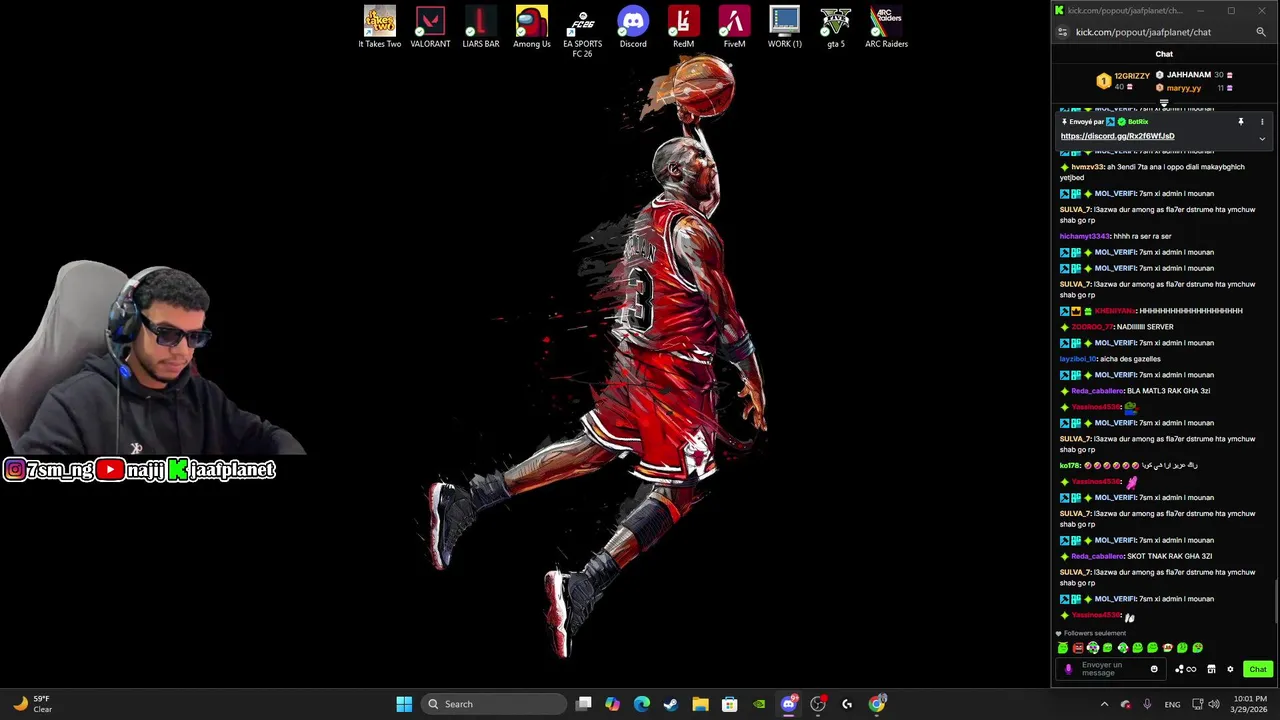This screenshot has height=720, width=1280.
Task: Click the green Chat send button
Action: point(1258,669)
